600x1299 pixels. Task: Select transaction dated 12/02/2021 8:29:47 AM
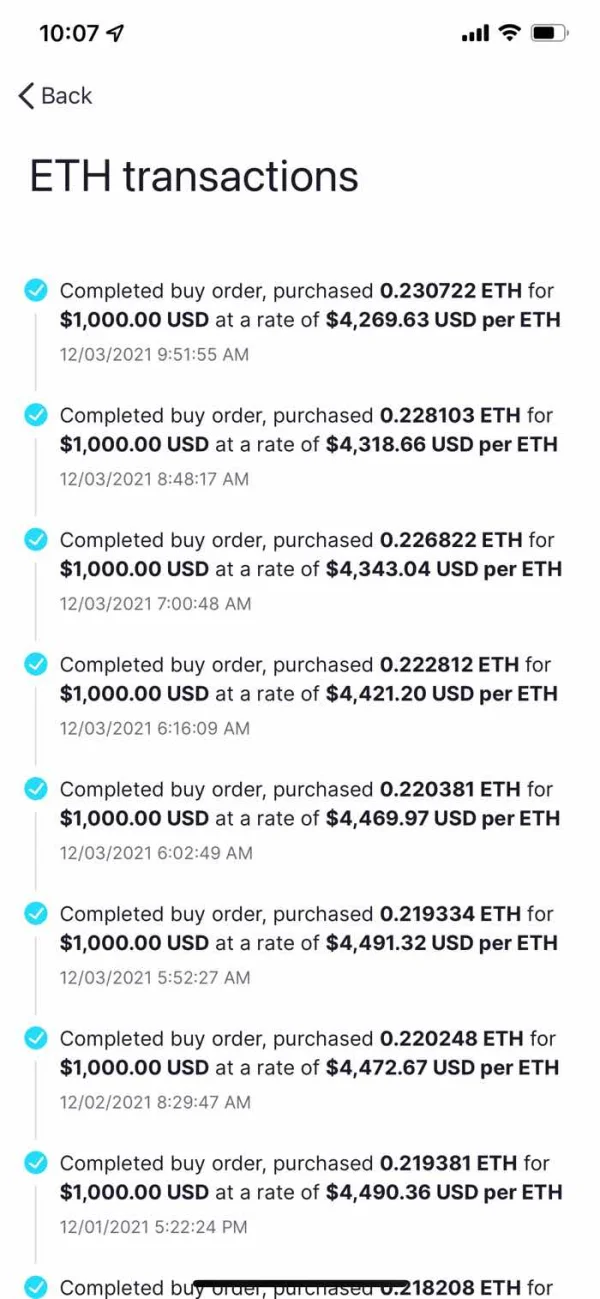[x=155, y=1102]
